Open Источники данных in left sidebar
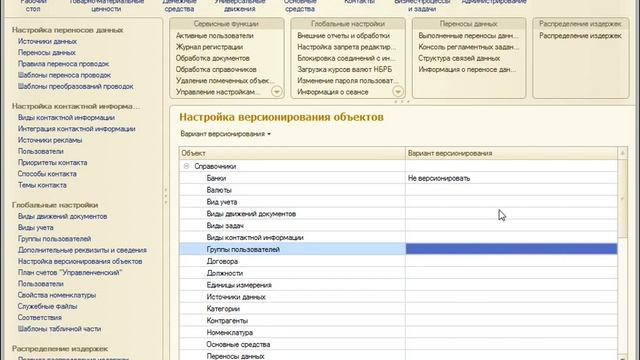The image size is (640, 360). pyautogui.click(x=47, y=41)
